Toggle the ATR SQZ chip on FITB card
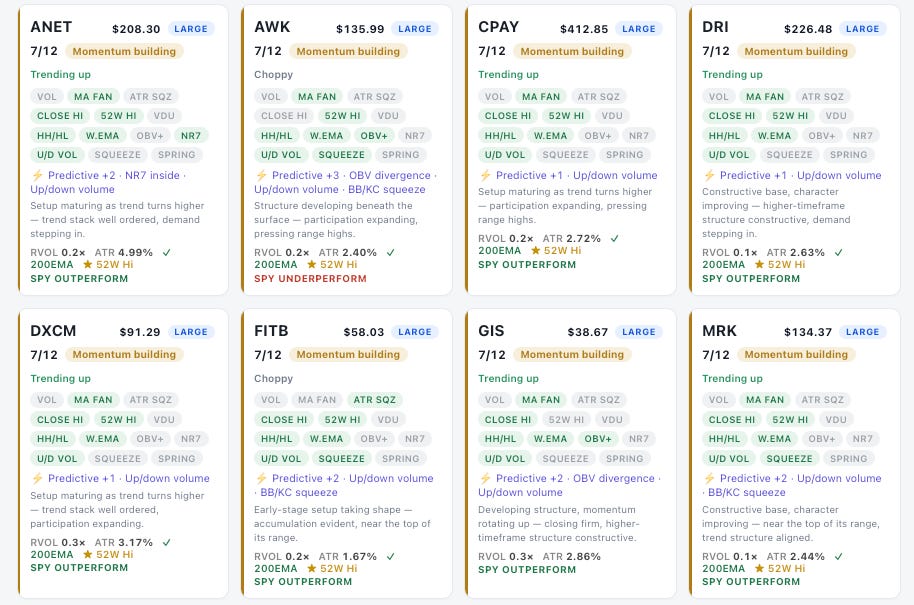Viewport: 914px width, 605px height. click(x=374, y=400)
